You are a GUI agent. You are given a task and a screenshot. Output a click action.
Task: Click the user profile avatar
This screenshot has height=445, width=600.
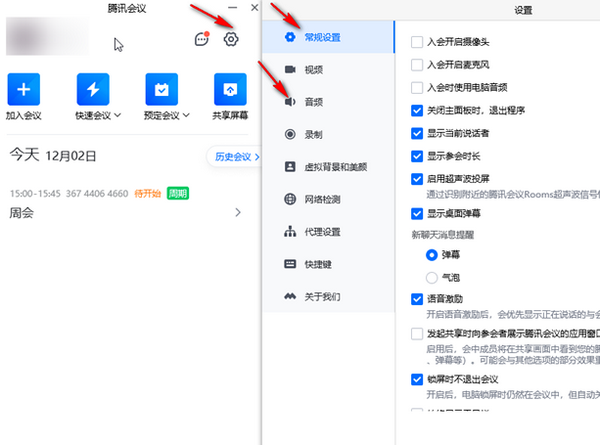(46, 38)
